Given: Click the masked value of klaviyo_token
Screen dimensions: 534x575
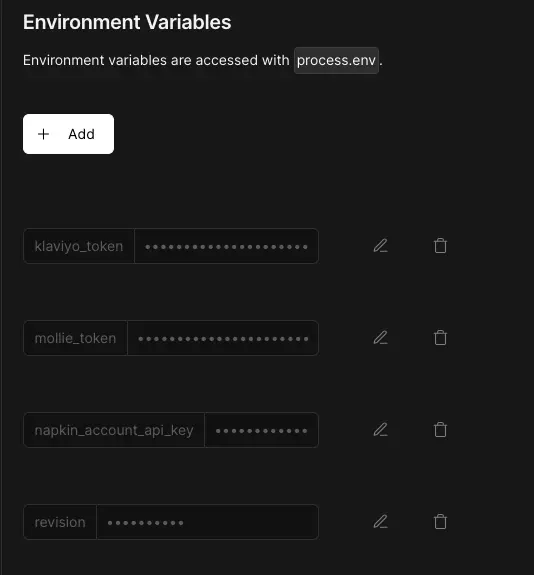Looking at the screenshot, I should [226, 246].
